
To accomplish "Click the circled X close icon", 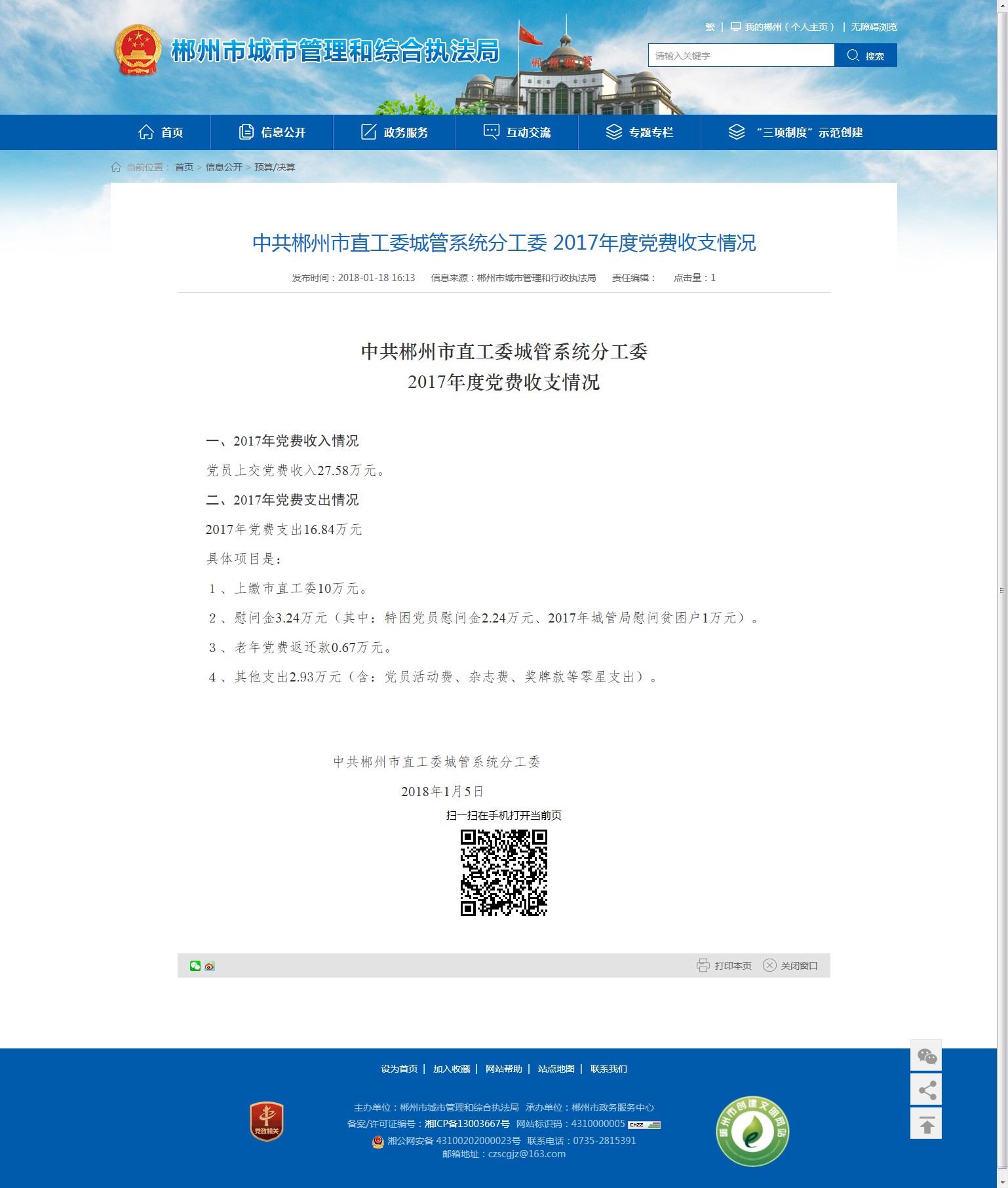I will tap(769, 965).
